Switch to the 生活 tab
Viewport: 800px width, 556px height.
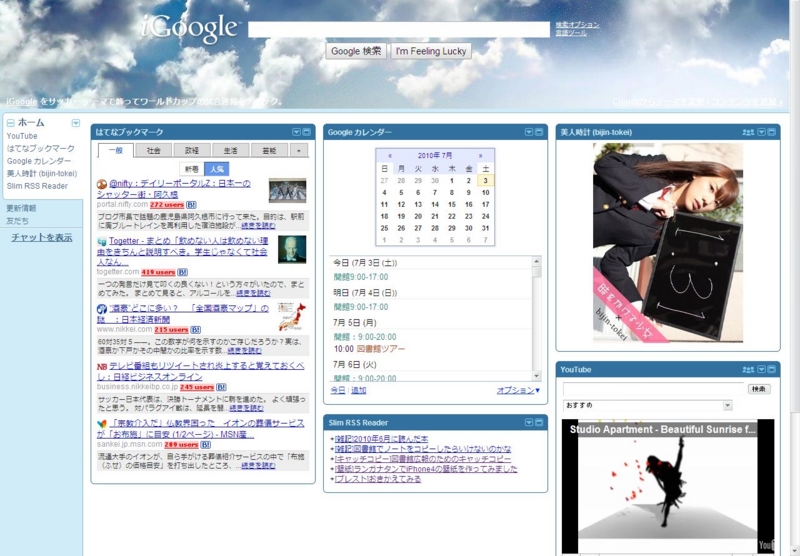tap(231, 150)
